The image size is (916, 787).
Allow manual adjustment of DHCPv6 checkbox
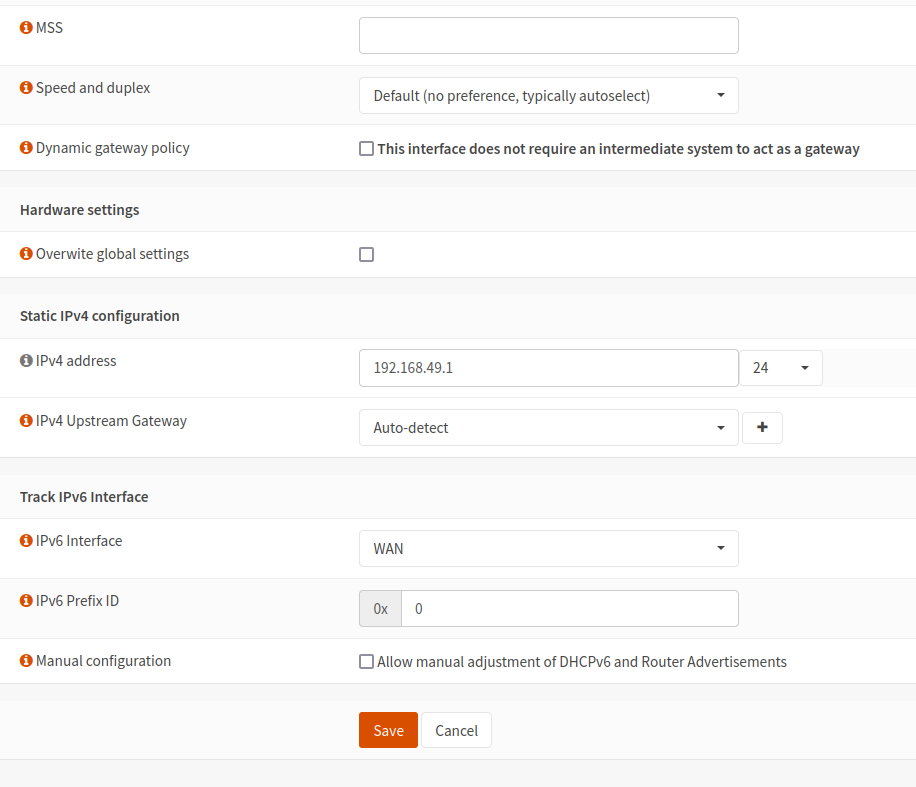(367, 662)
